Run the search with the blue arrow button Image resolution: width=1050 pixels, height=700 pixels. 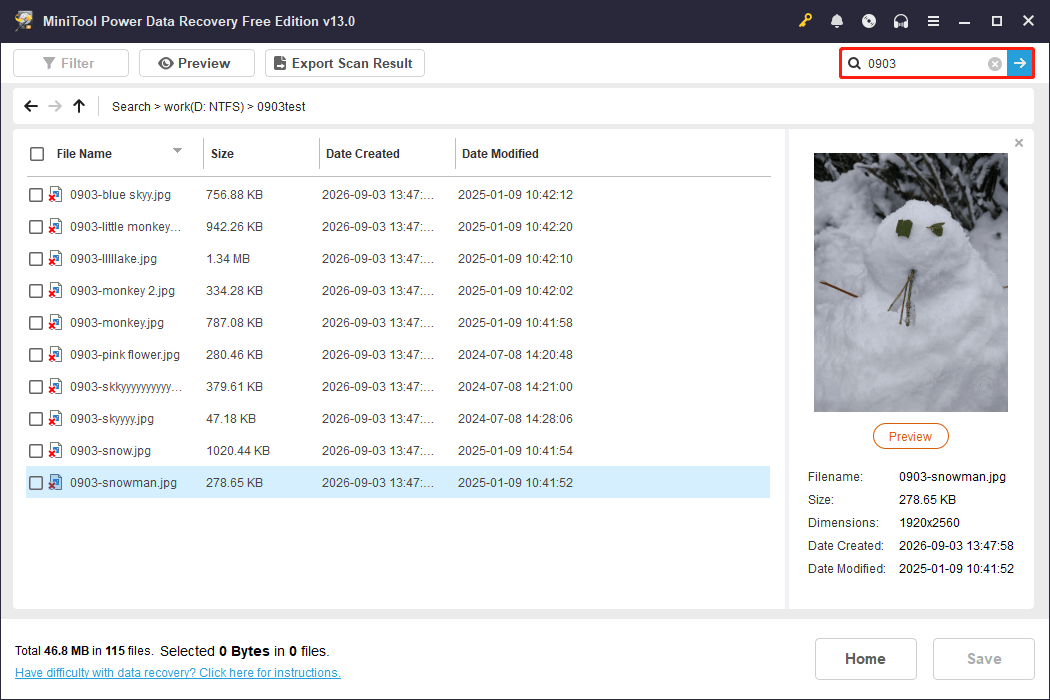(1019, 63)
